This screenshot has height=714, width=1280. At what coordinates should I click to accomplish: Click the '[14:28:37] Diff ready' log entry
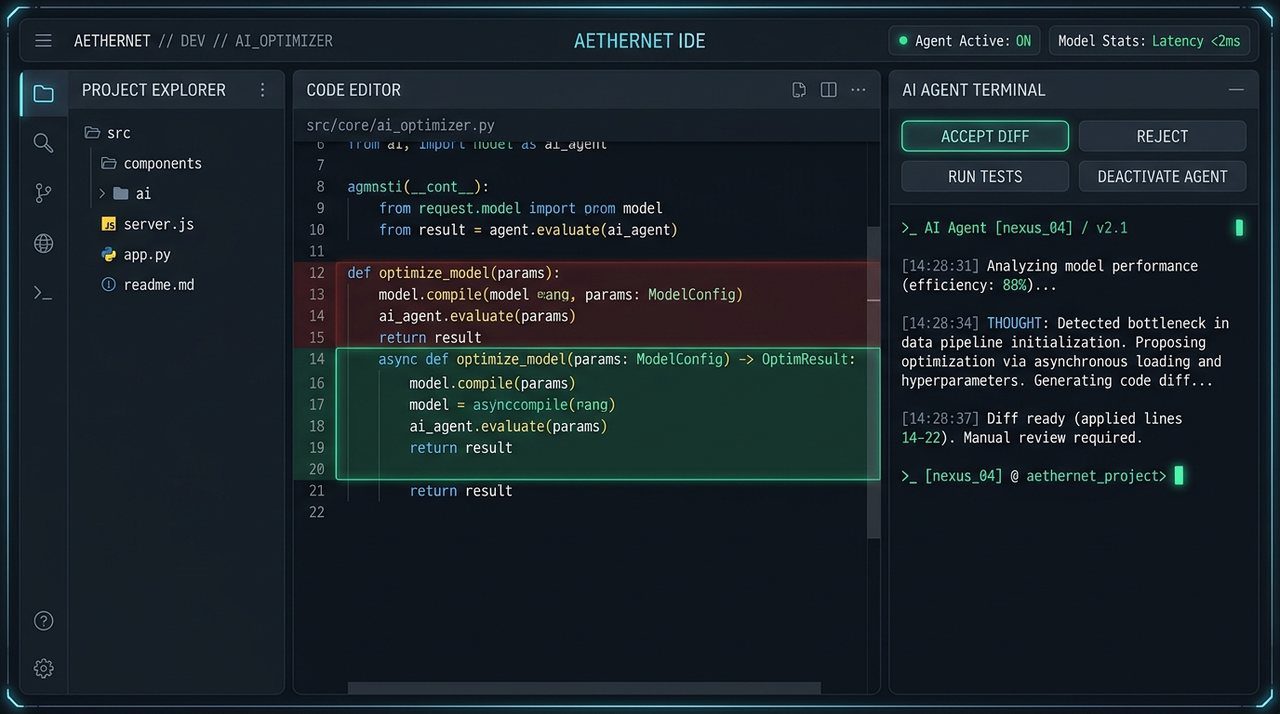(1041, 428)
